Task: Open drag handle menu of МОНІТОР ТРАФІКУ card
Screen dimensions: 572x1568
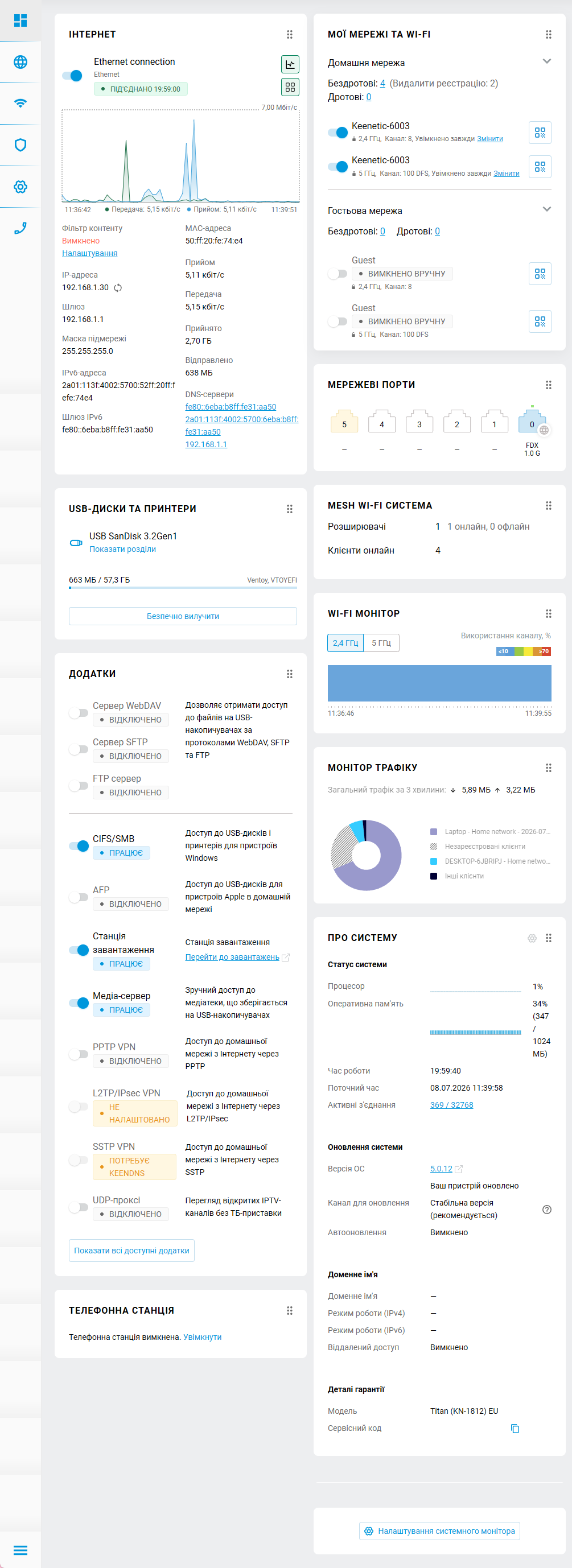Action: 549,768
